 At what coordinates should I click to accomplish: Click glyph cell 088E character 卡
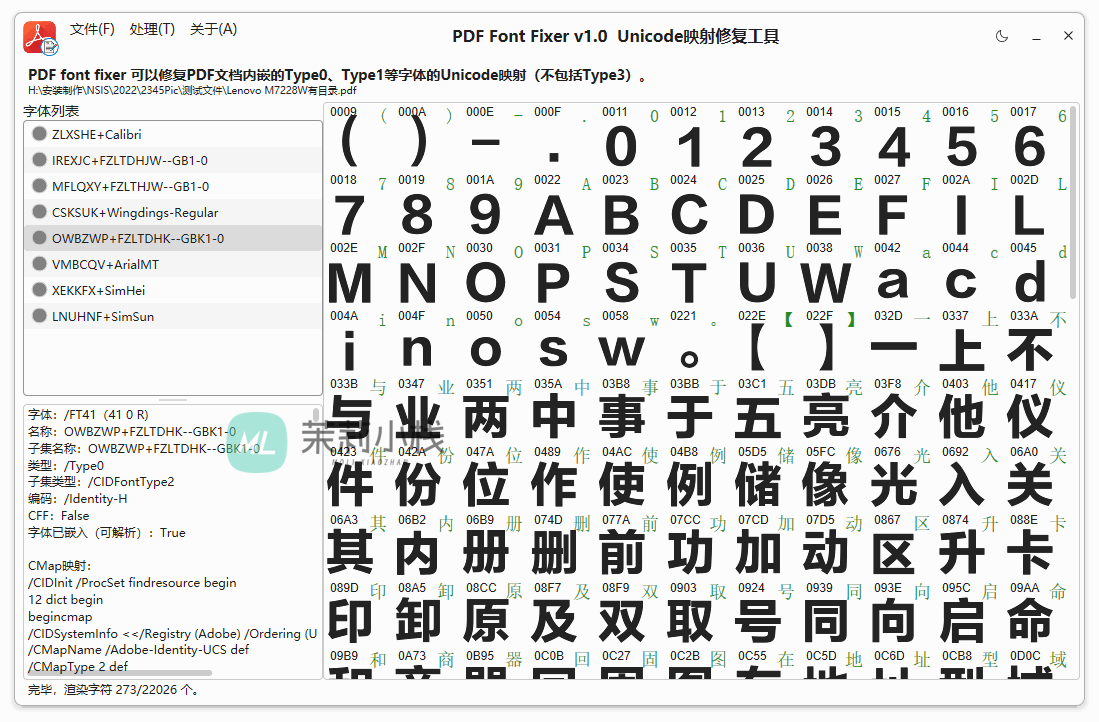1039,546
